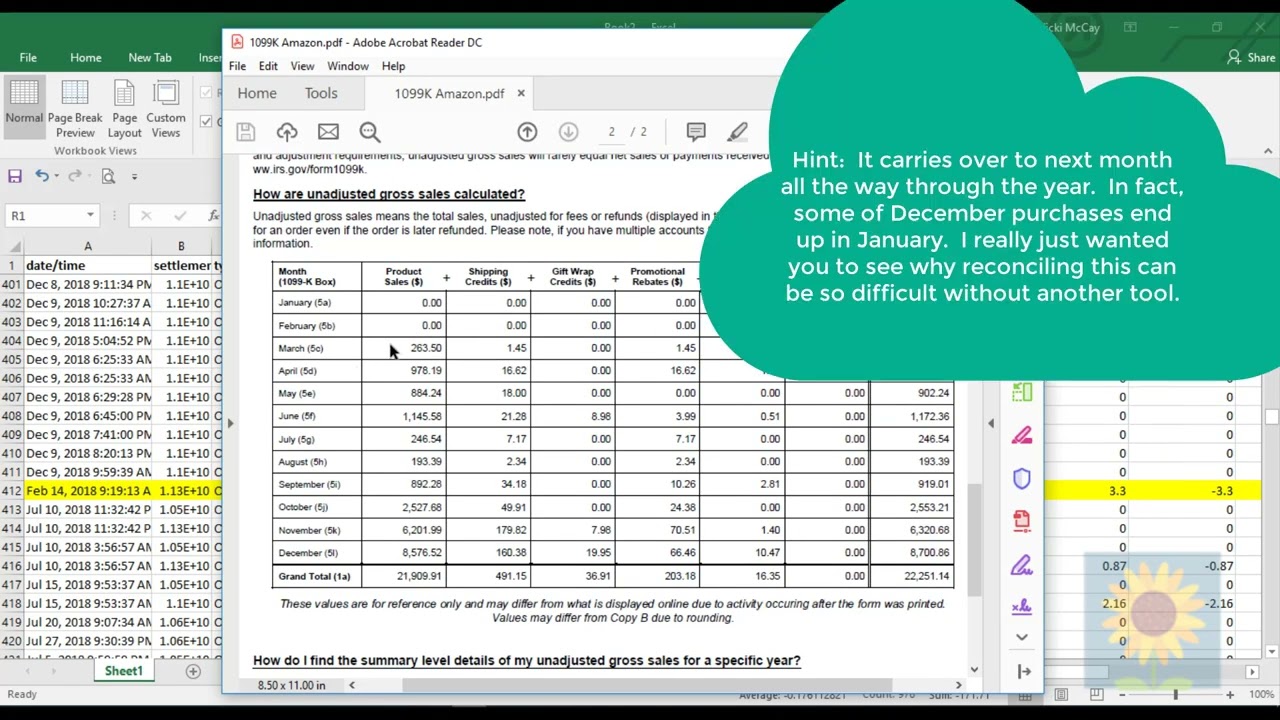Collapse the Acrobat tools pane arrow

[1024, 672]
